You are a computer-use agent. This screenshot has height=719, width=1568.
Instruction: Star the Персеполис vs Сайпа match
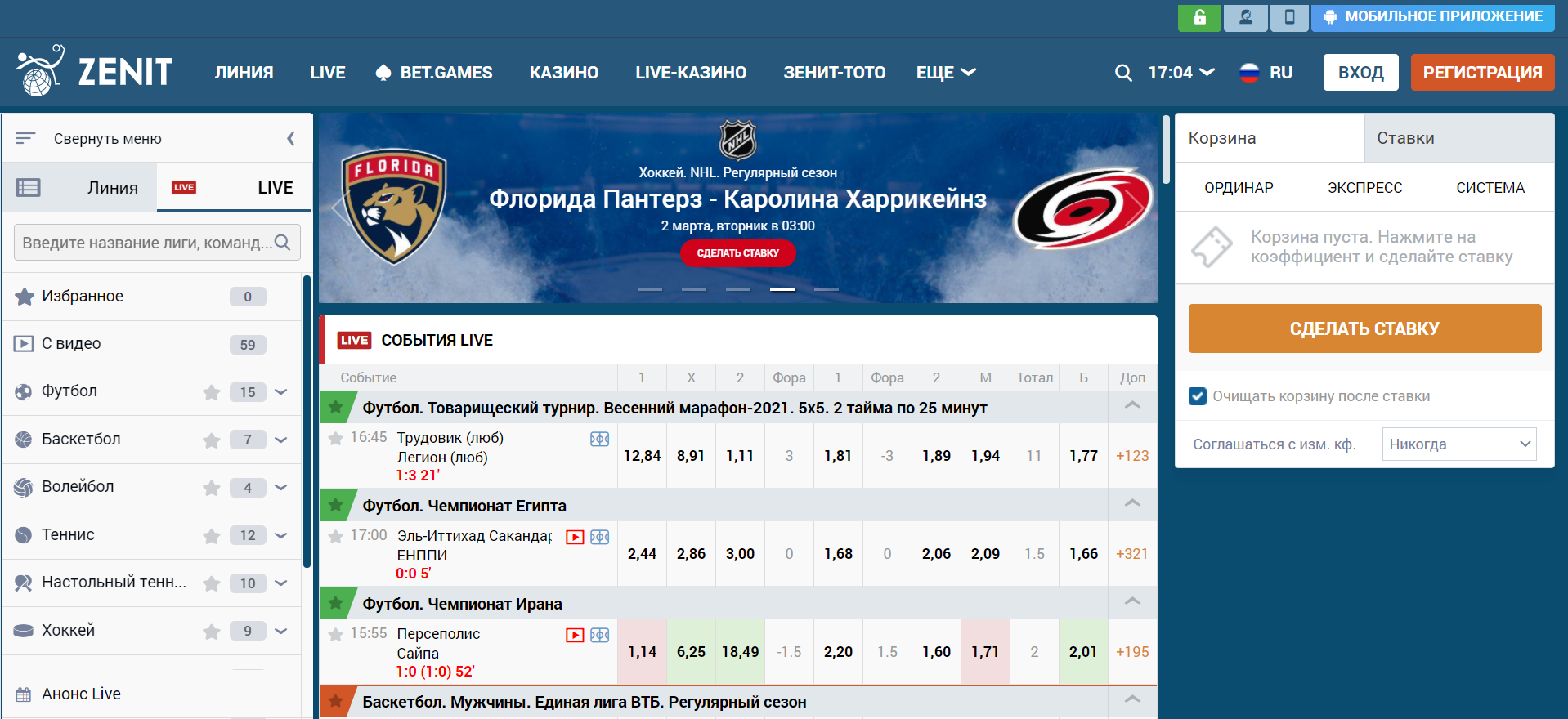point(335,634)
